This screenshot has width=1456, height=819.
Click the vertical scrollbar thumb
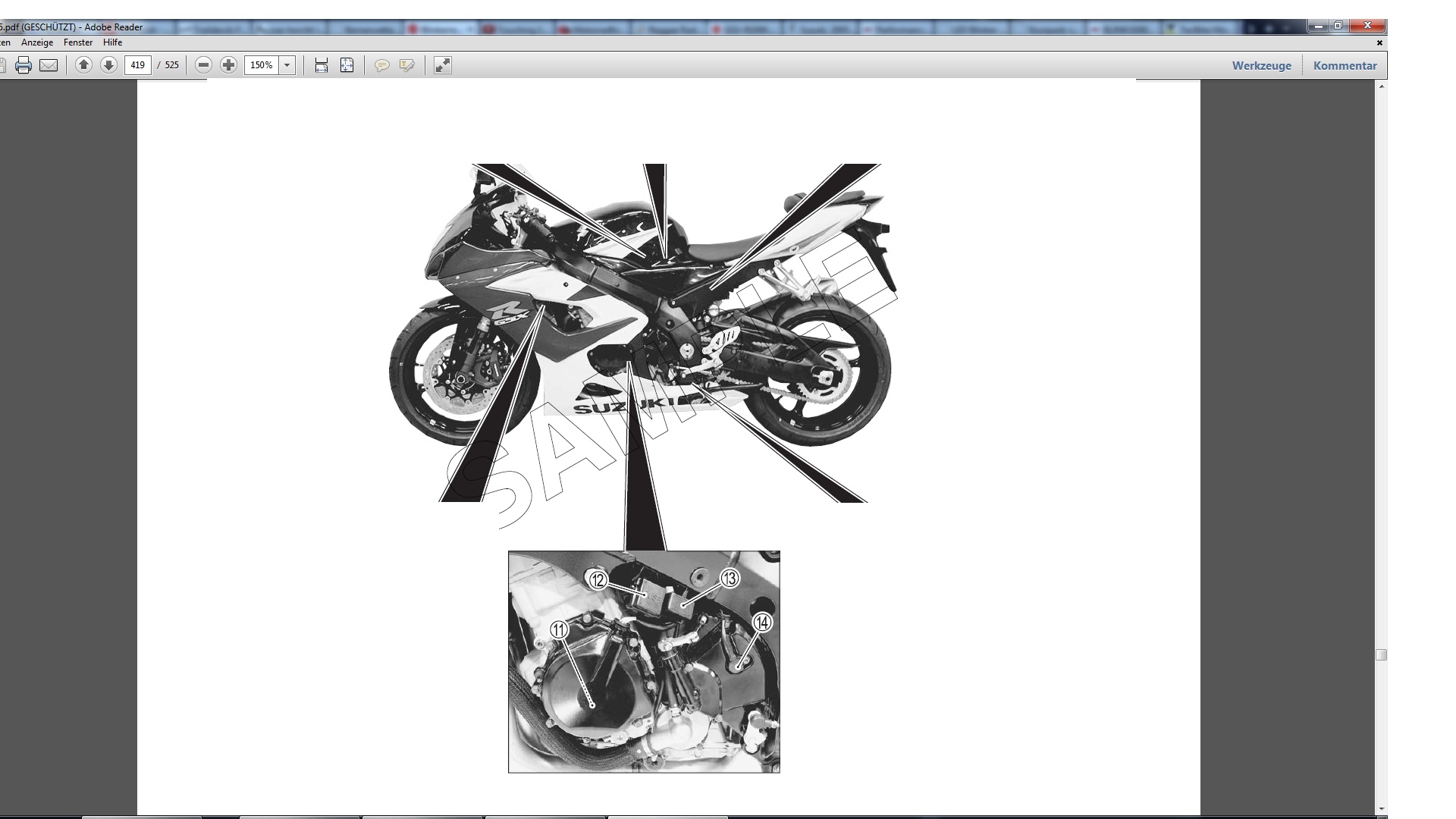1381,654
